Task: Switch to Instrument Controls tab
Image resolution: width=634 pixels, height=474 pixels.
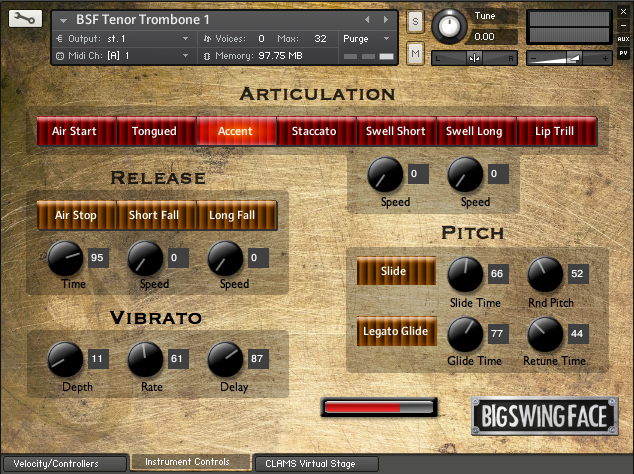Action: (x=190, y=462)
